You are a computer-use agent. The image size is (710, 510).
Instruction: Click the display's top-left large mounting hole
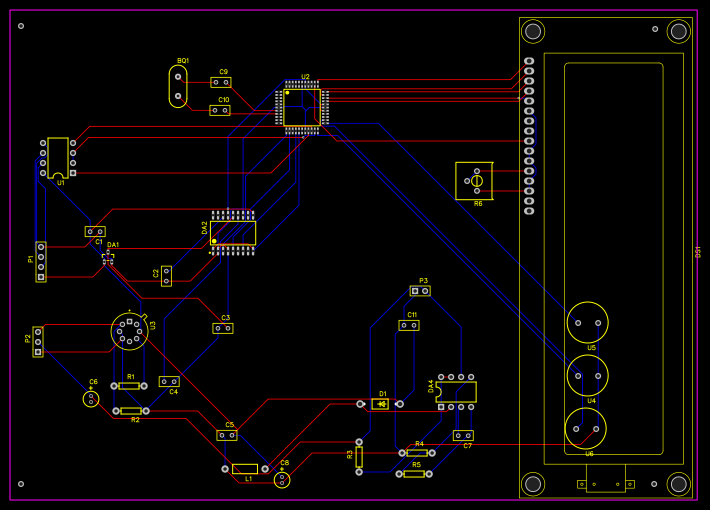(x=533, y=32)
